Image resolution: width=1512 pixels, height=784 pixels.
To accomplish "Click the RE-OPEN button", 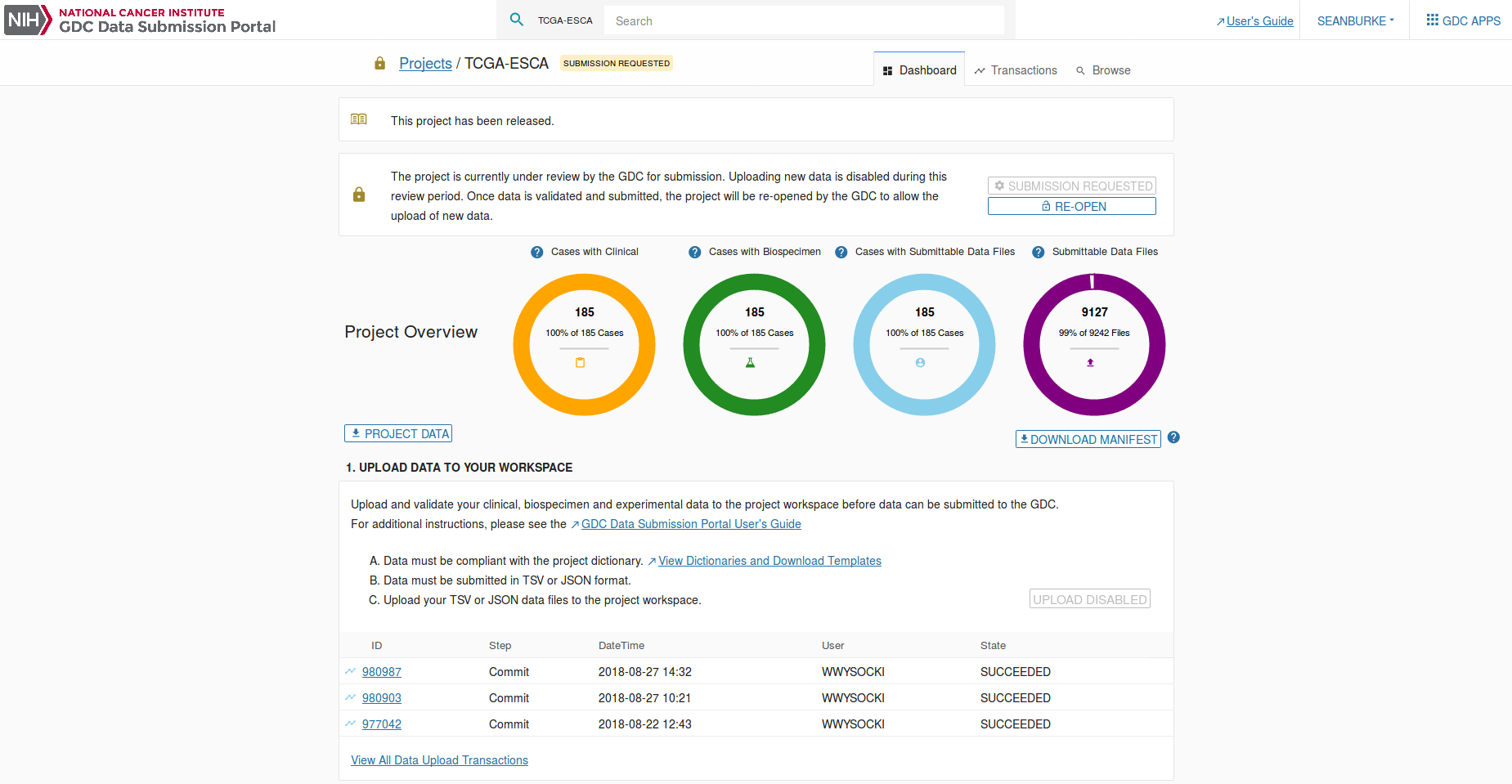I will click(x=1071, y=207).
